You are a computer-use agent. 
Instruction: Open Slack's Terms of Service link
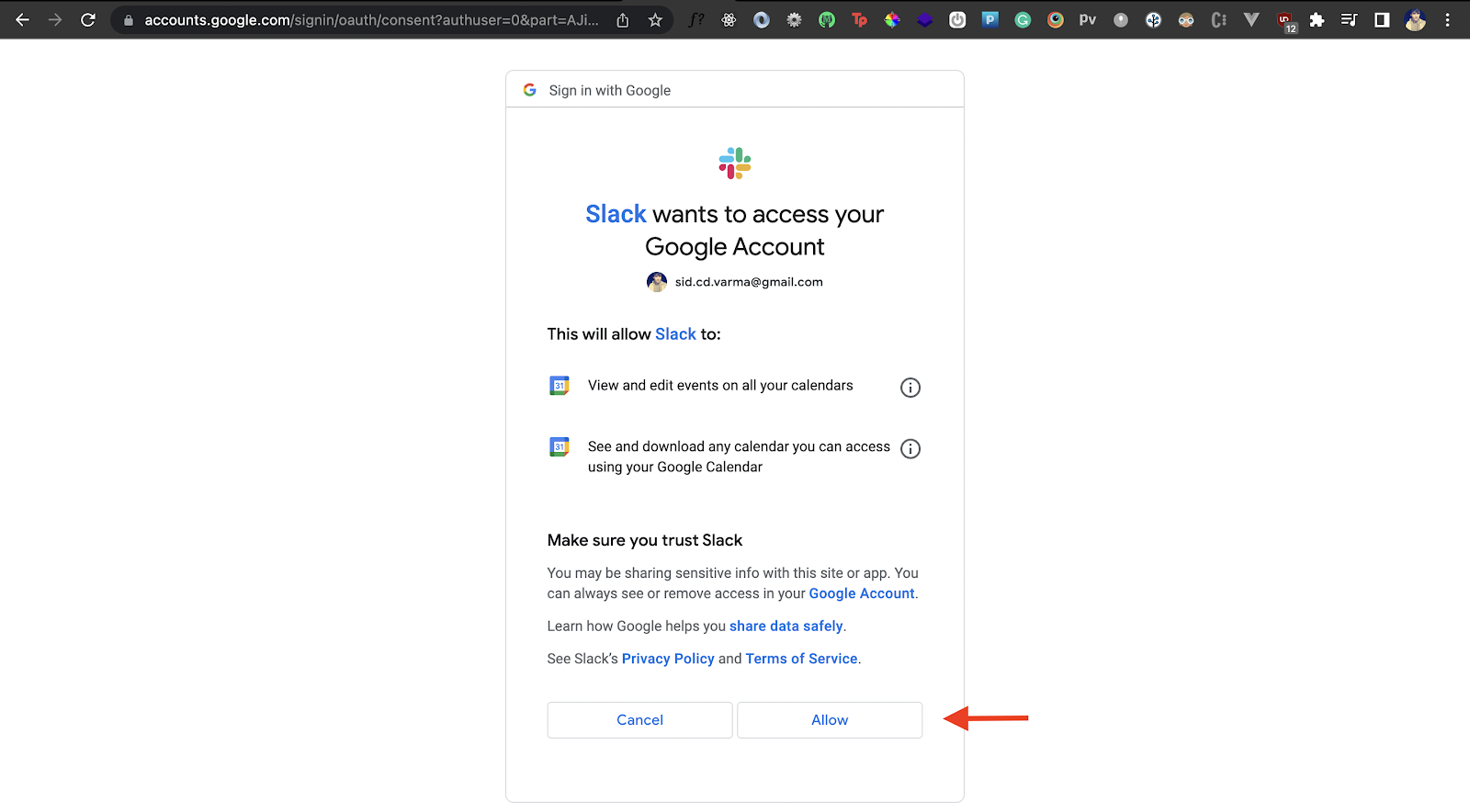801,659
